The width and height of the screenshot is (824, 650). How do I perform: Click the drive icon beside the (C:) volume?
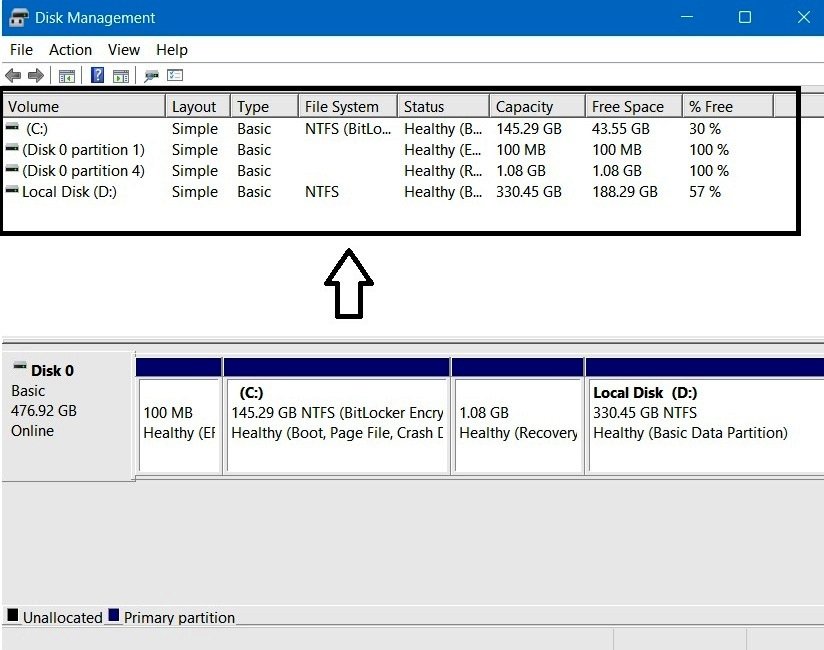click(x=12, y=127)
